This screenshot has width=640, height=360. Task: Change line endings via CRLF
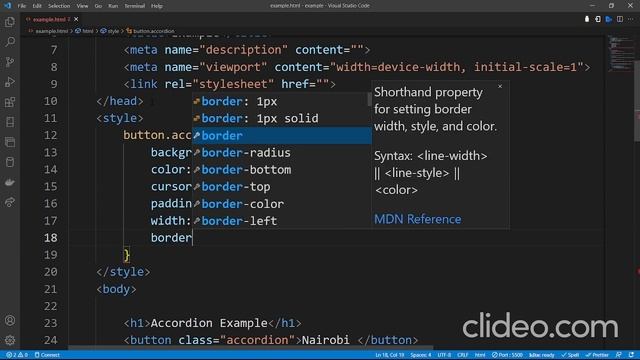click(462, 355)
